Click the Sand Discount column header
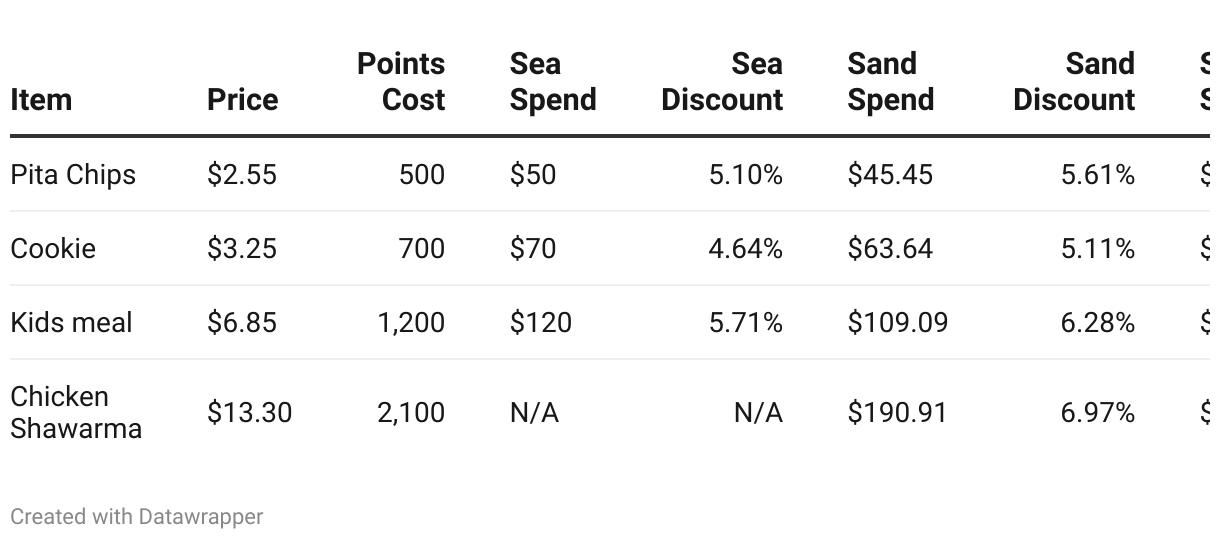The height and width of the screenshot is (540, 1220). pyautogui.click(x=1074, y=82)
